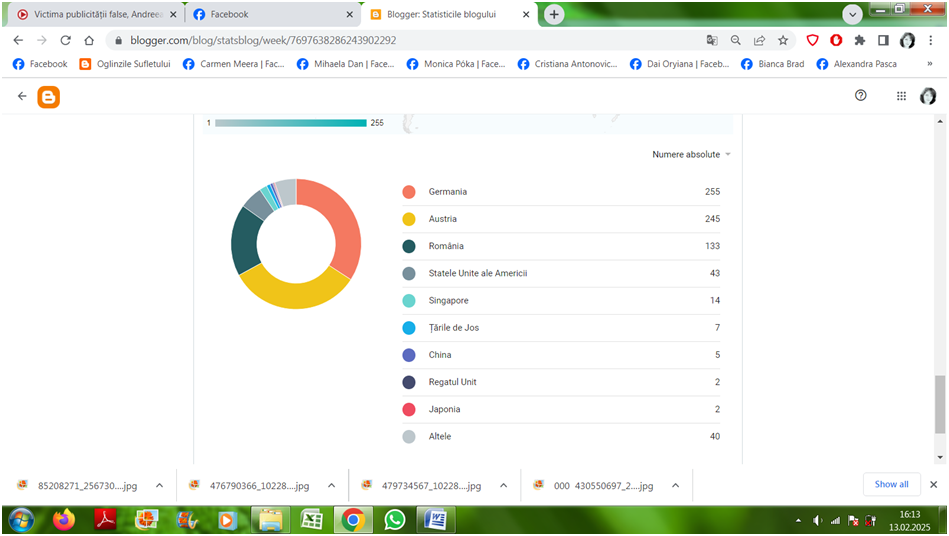Open the Carmen Meera bookmark
Screen dimensions: 949x536
(234, 64)
